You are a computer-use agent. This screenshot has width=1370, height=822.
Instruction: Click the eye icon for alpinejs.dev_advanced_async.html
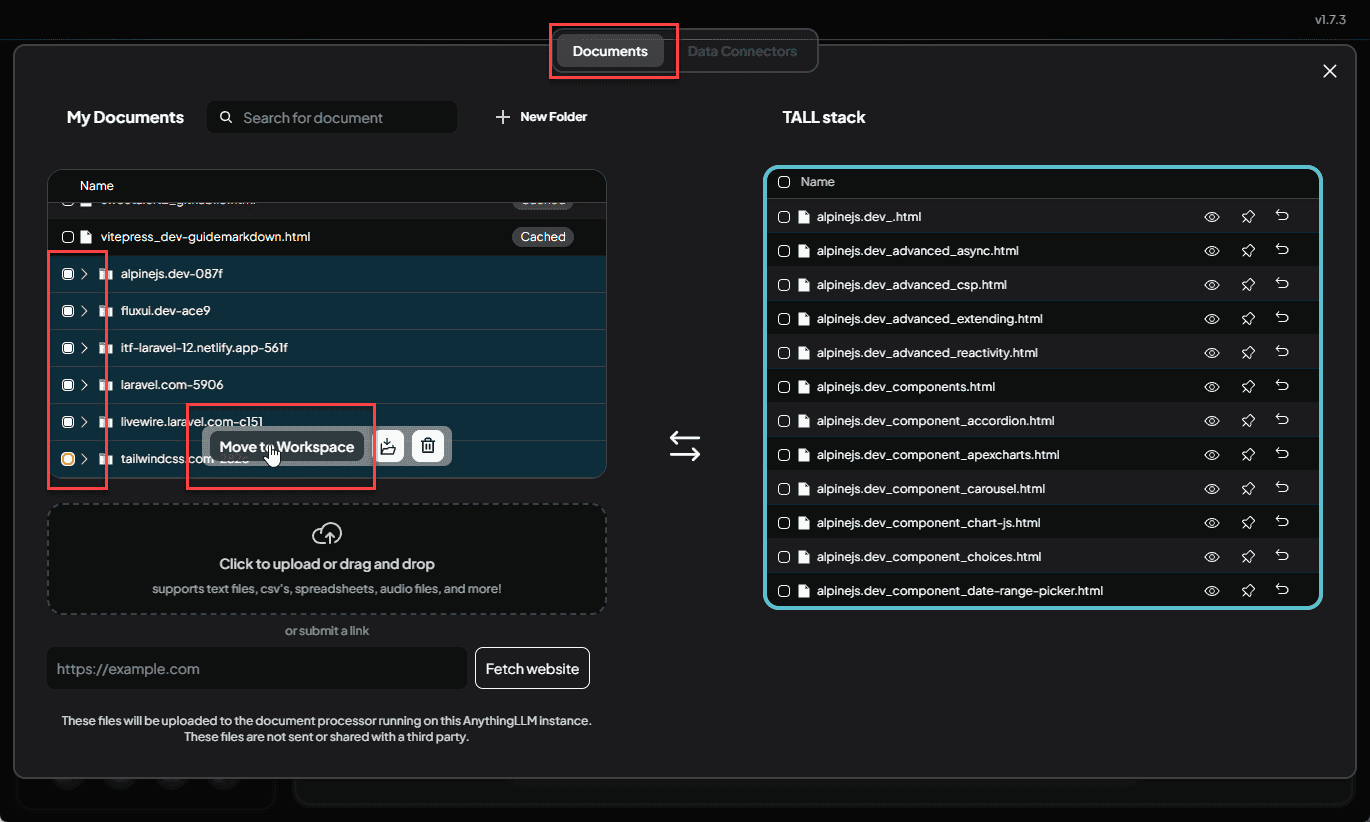1212,251
